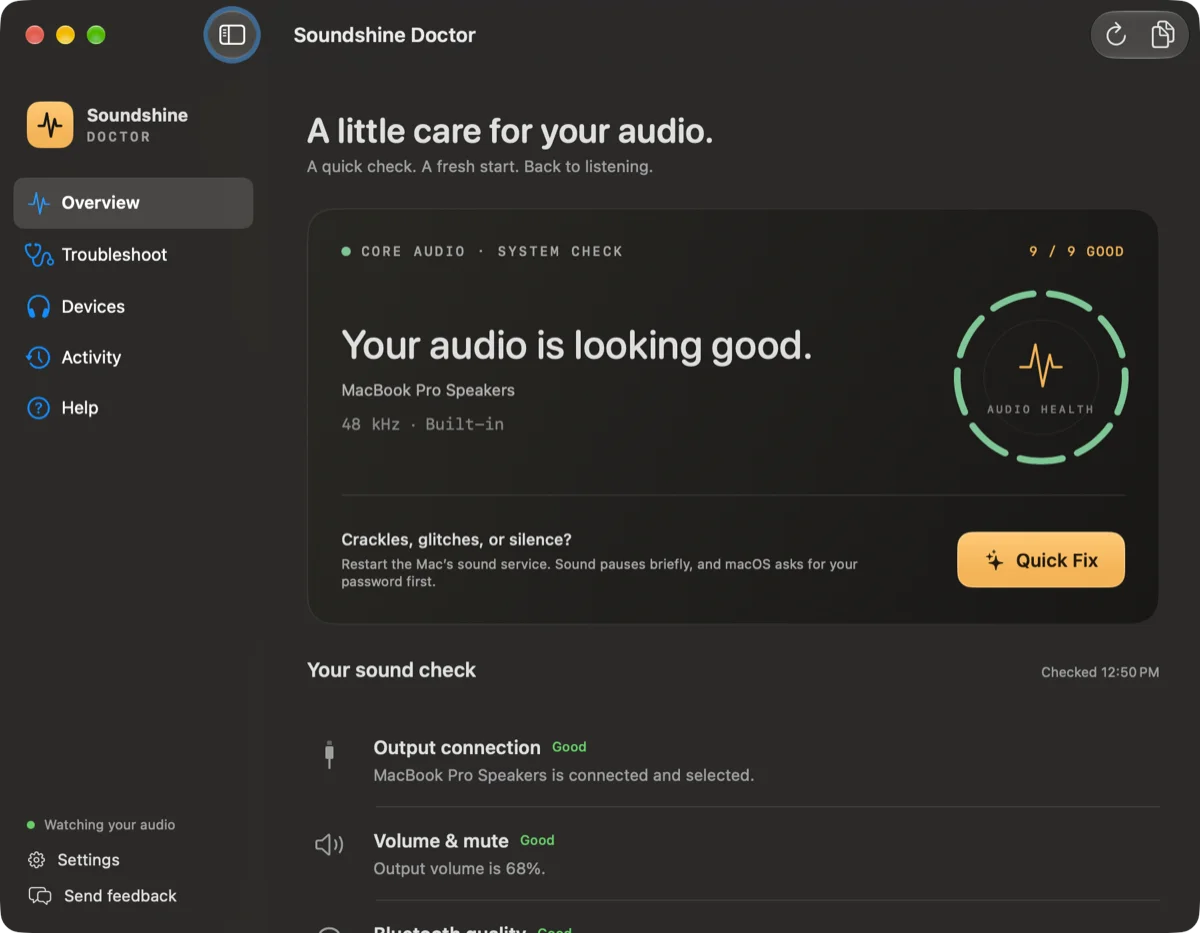Toggle the sidebar with the toolbar button
1200x933 pixels.
click(x=232, y=35)
